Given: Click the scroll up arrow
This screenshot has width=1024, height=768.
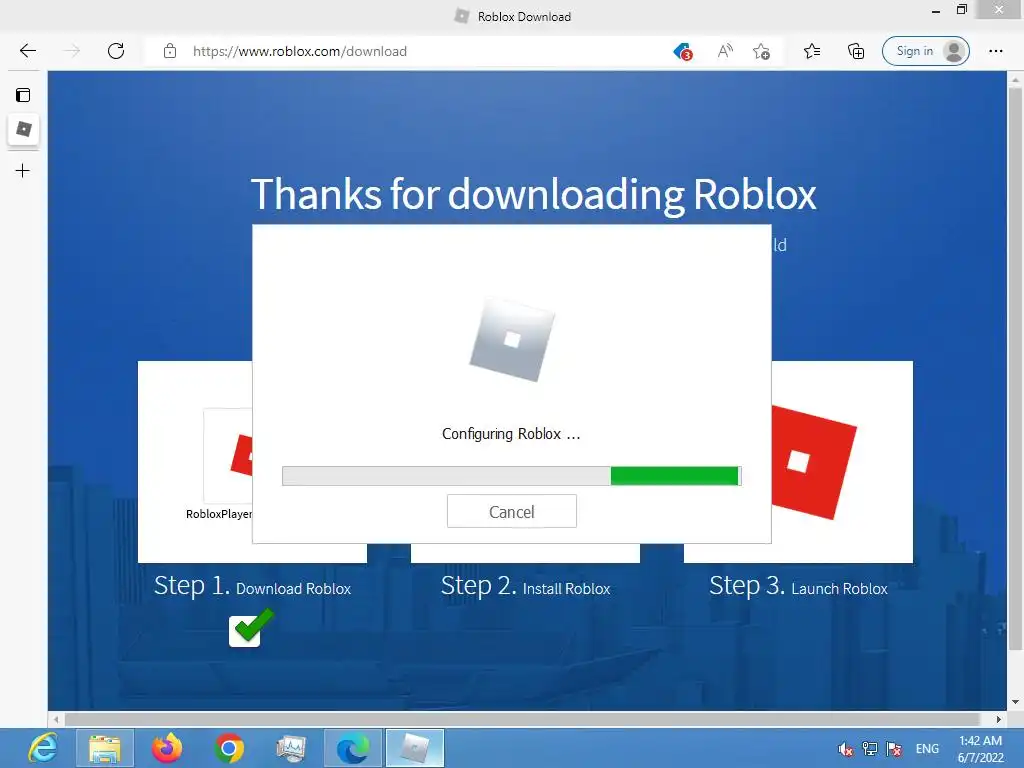Looking at the screenshot, I should click(1015, 80).
